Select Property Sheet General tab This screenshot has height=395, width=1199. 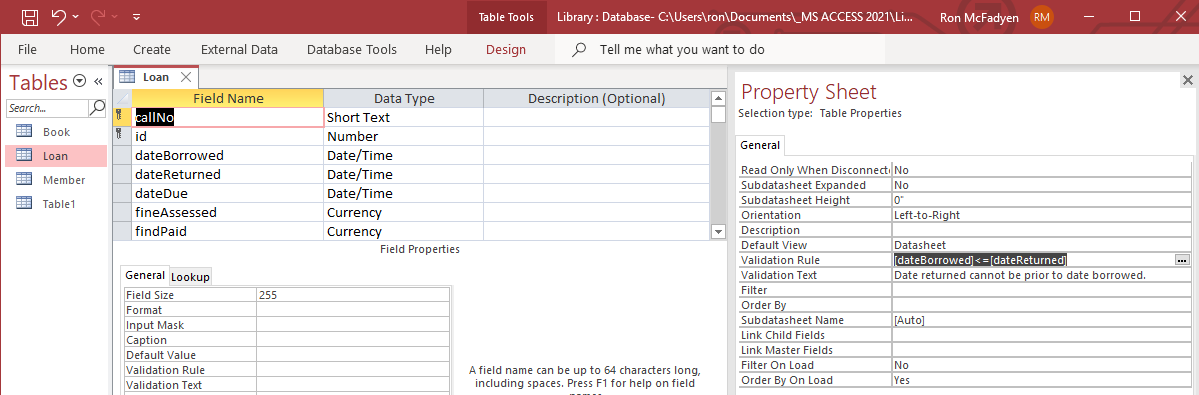(760, 145)
